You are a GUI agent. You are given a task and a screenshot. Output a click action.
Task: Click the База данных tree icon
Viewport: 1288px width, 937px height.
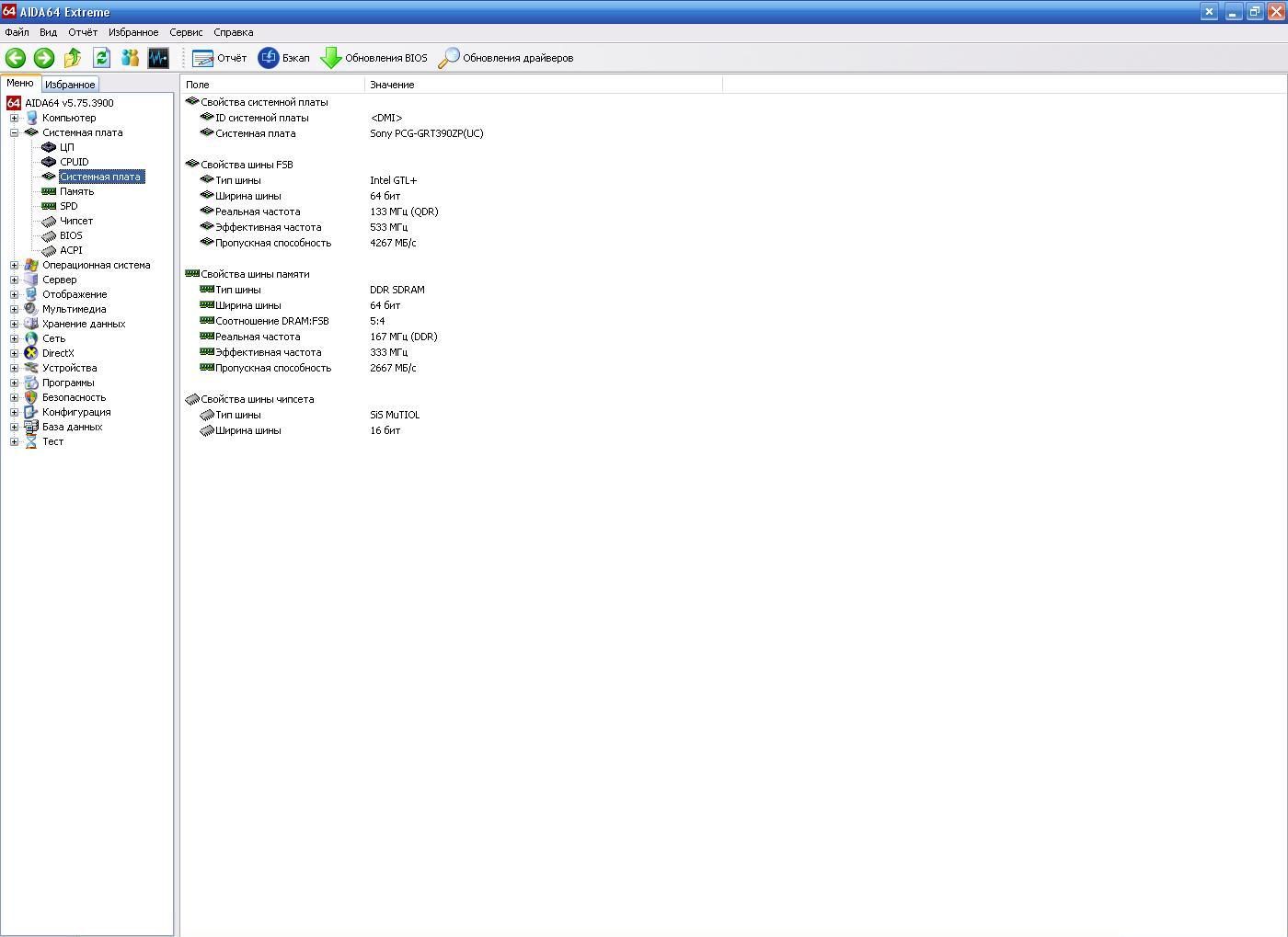31,427
